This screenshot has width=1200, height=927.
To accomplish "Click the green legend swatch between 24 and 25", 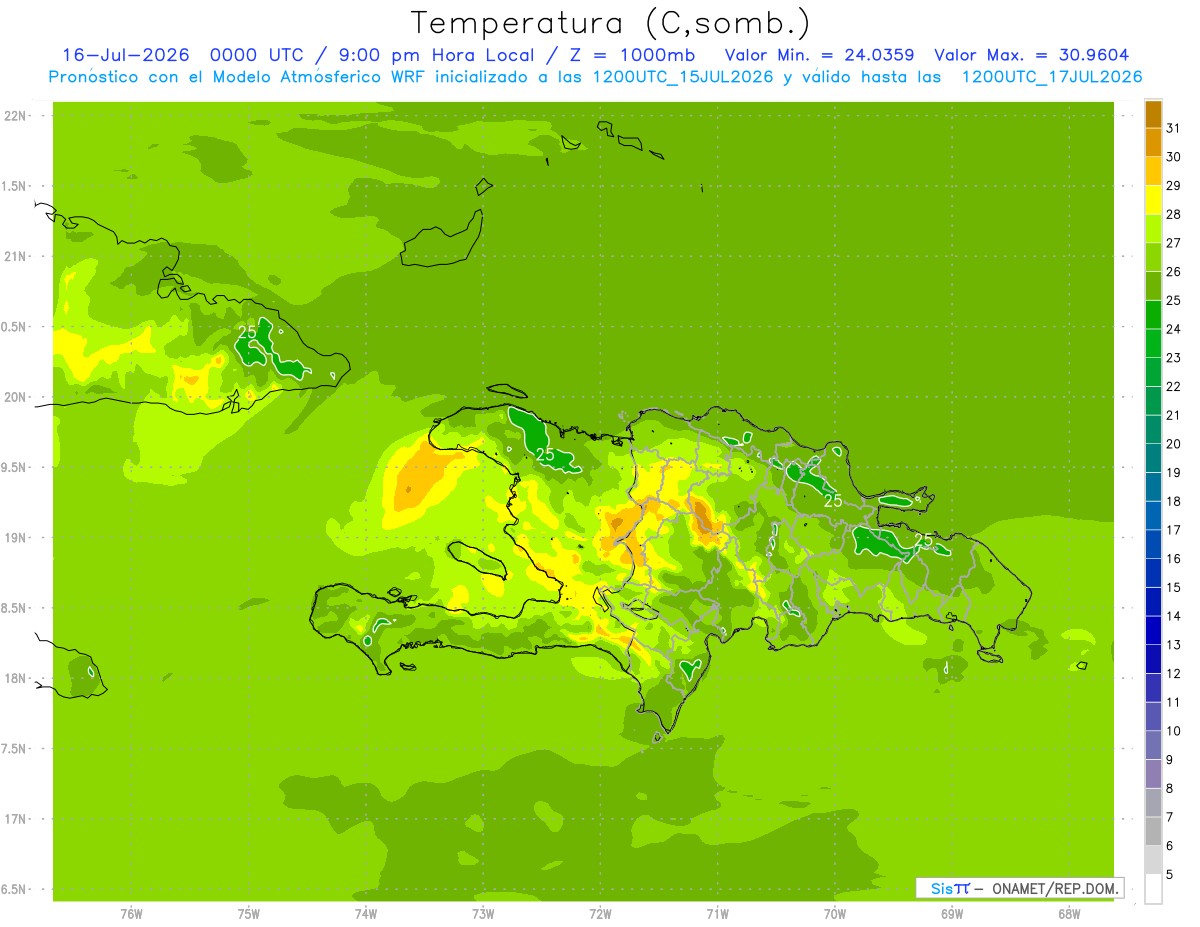I will (x=1153, y=315).
